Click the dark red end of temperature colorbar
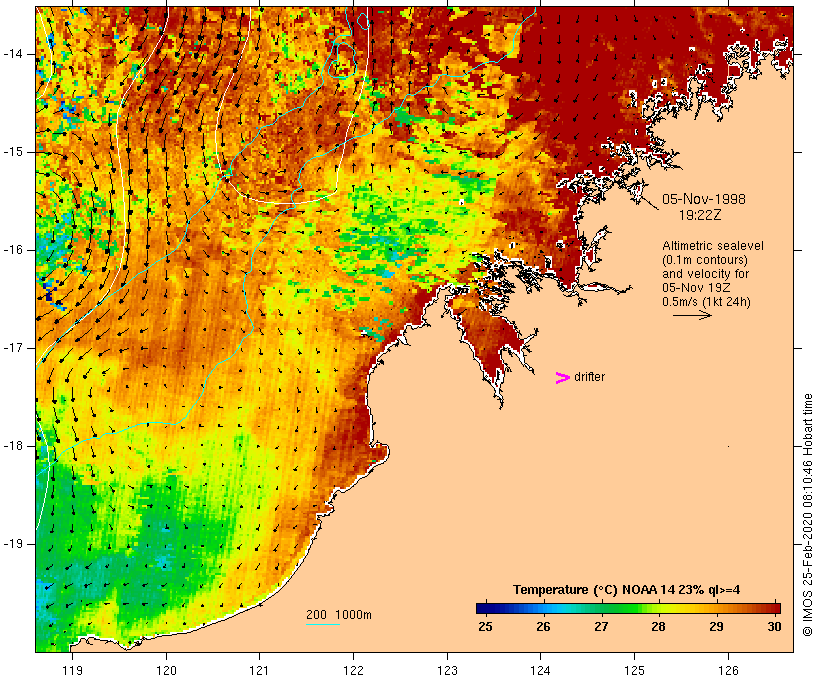The height and width of the screenshot is (680, 820). [x=775, y=608]
